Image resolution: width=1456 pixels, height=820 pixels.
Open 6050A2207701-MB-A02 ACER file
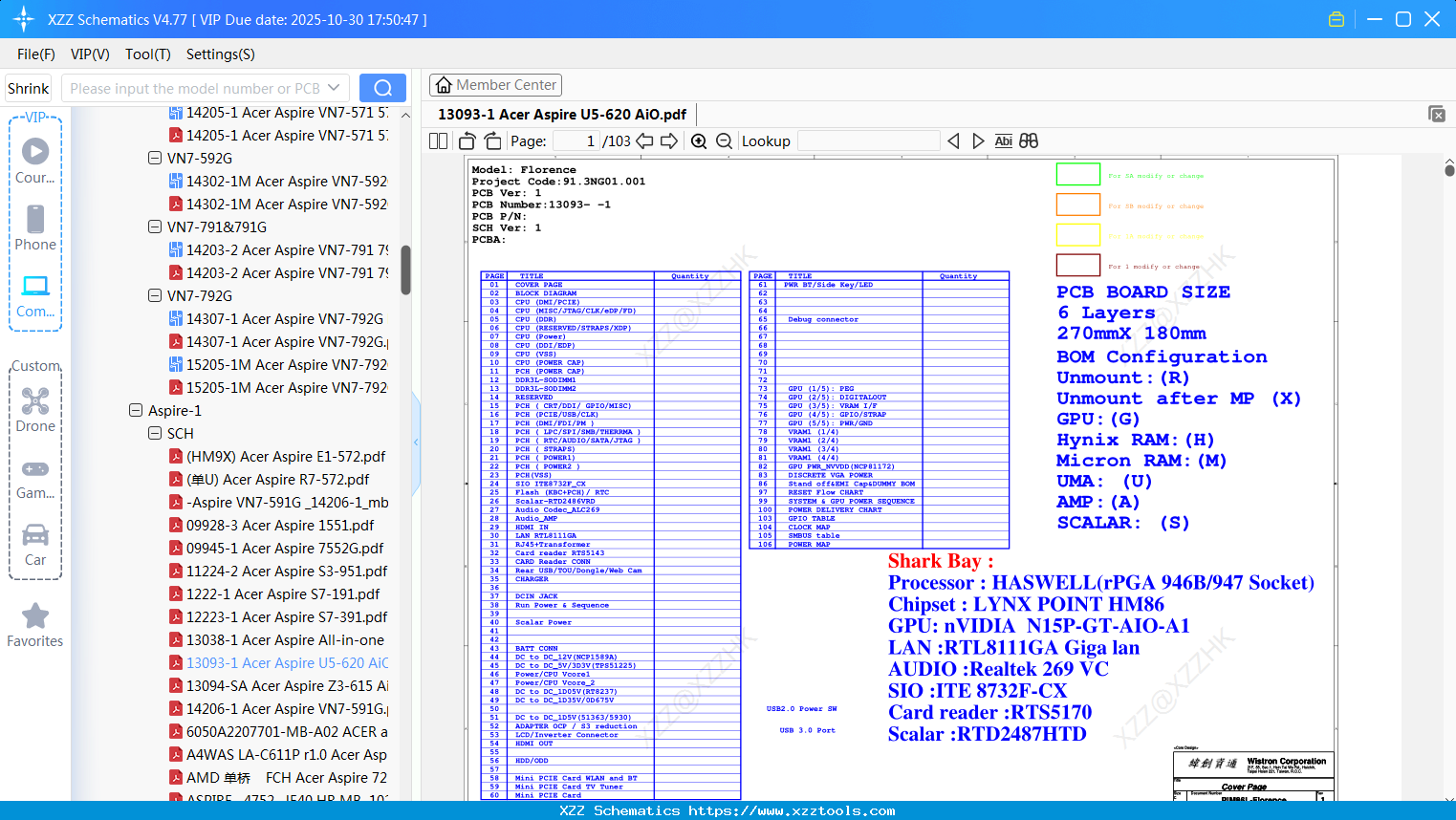click(x=287, y=731)
